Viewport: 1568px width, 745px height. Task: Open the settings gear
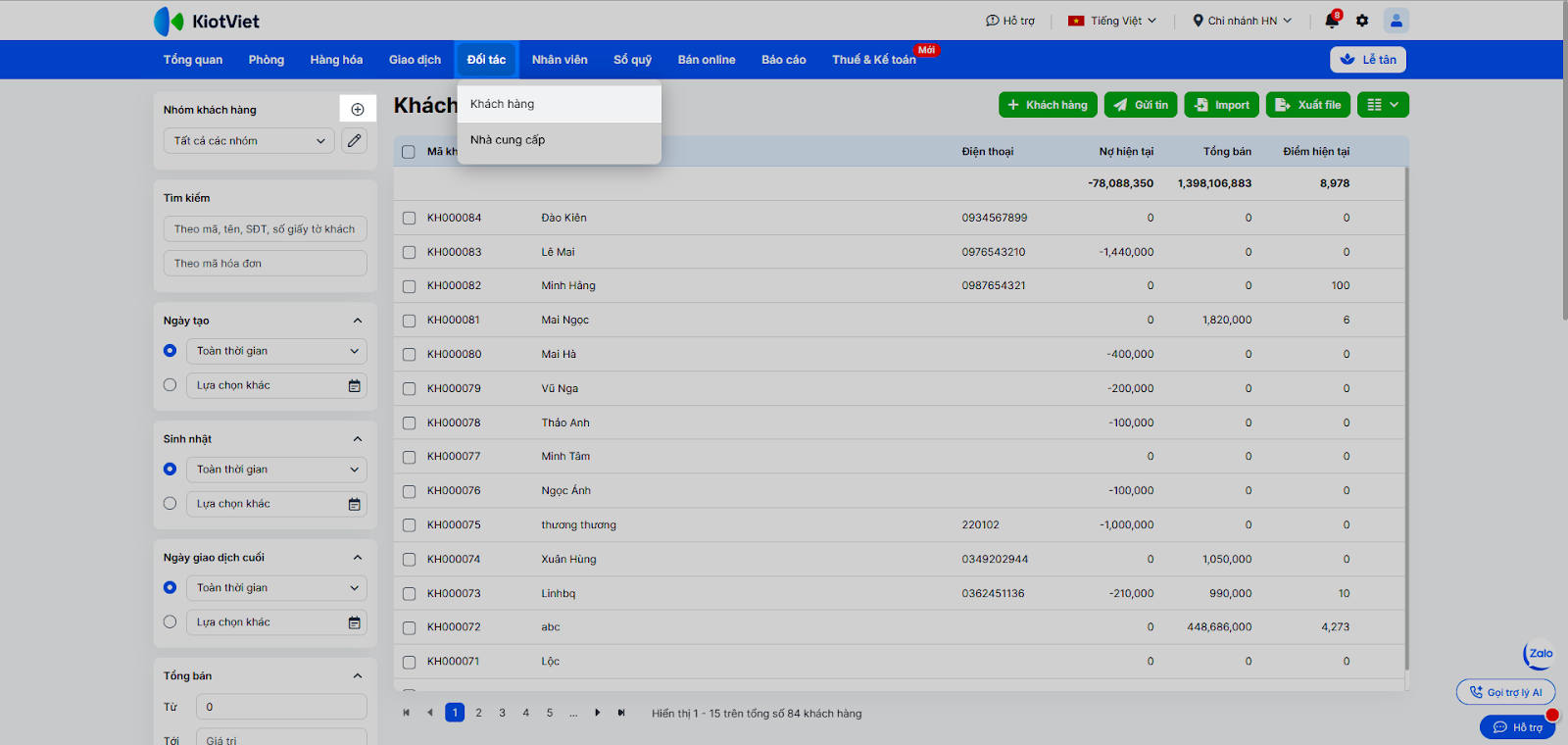tap(1362, 21)
